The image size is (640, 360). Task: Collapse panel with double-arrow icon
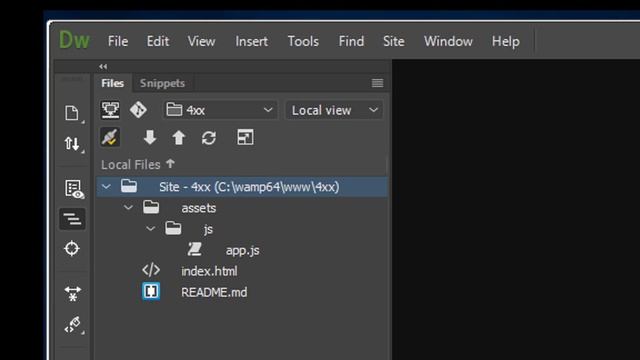click(103, 67)
